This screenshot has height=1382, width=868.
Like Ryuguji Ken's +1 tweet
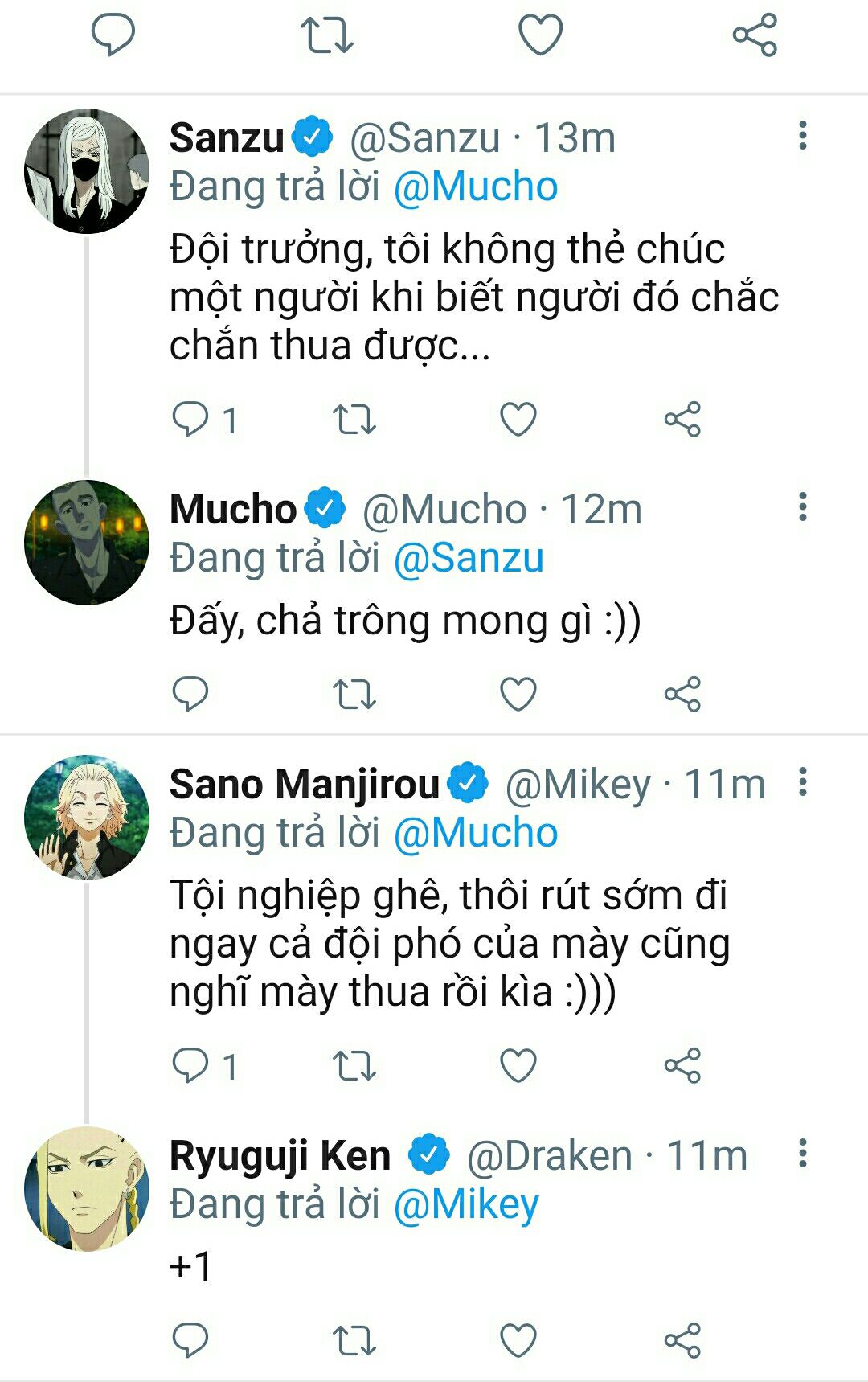[x=518, y=1340]
